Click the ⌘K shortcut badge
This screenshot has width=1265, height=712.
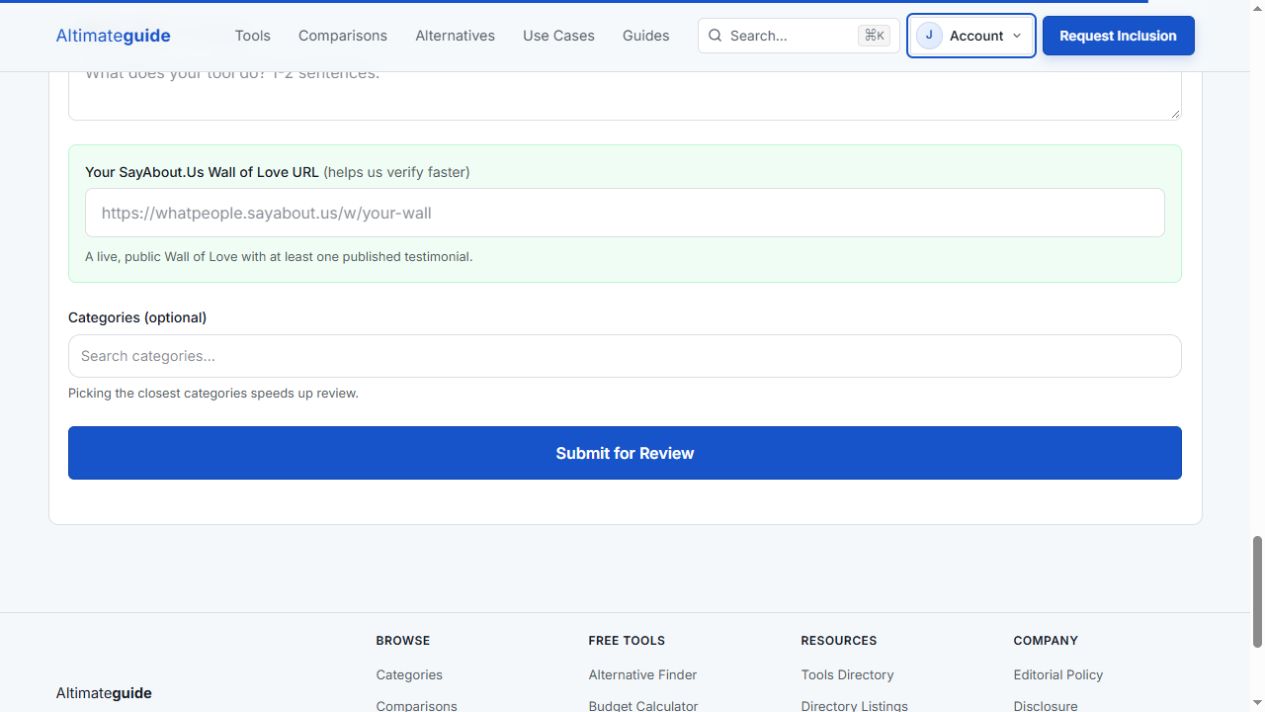[874, 36]
